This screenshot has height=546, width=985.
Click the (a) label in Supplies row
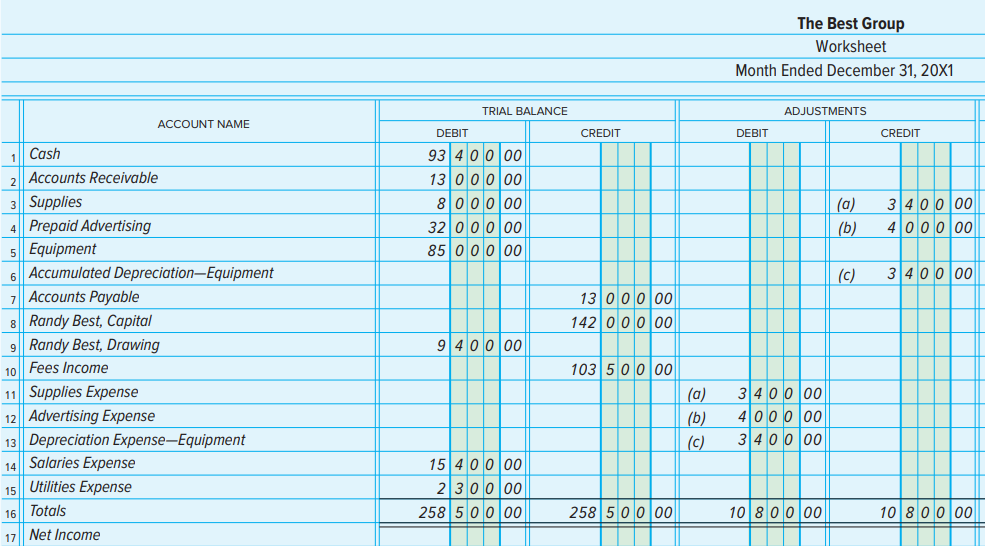pyautogui.click(x=846, y=204)
